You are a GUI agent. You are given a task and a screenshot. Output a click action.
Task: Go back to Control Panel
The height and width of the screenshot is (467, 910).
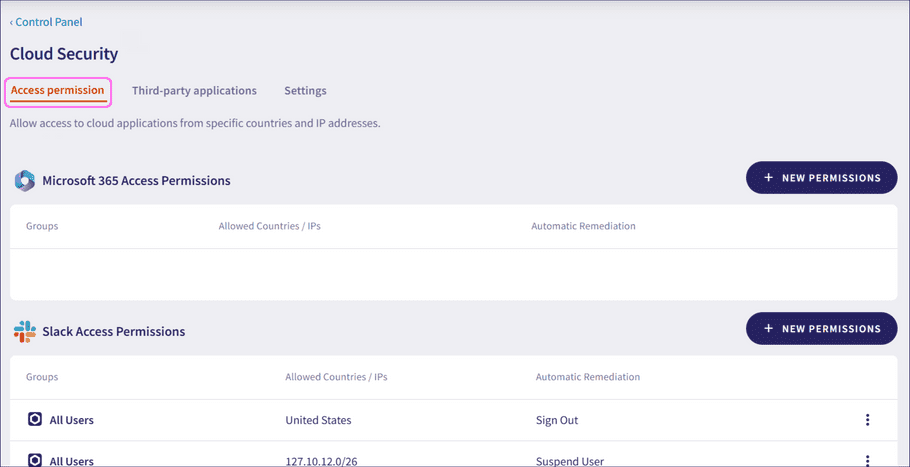point(46,22)
